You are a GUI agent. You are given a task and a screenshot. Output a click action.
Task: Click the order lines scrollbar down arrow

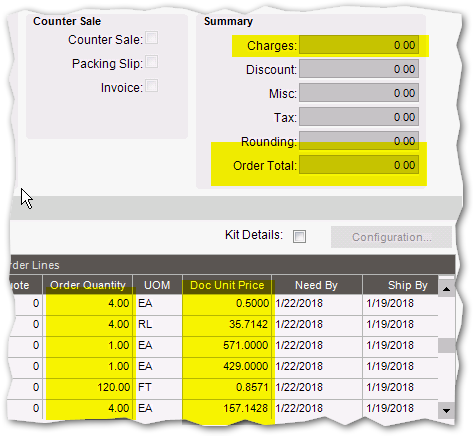coord(446,410)
